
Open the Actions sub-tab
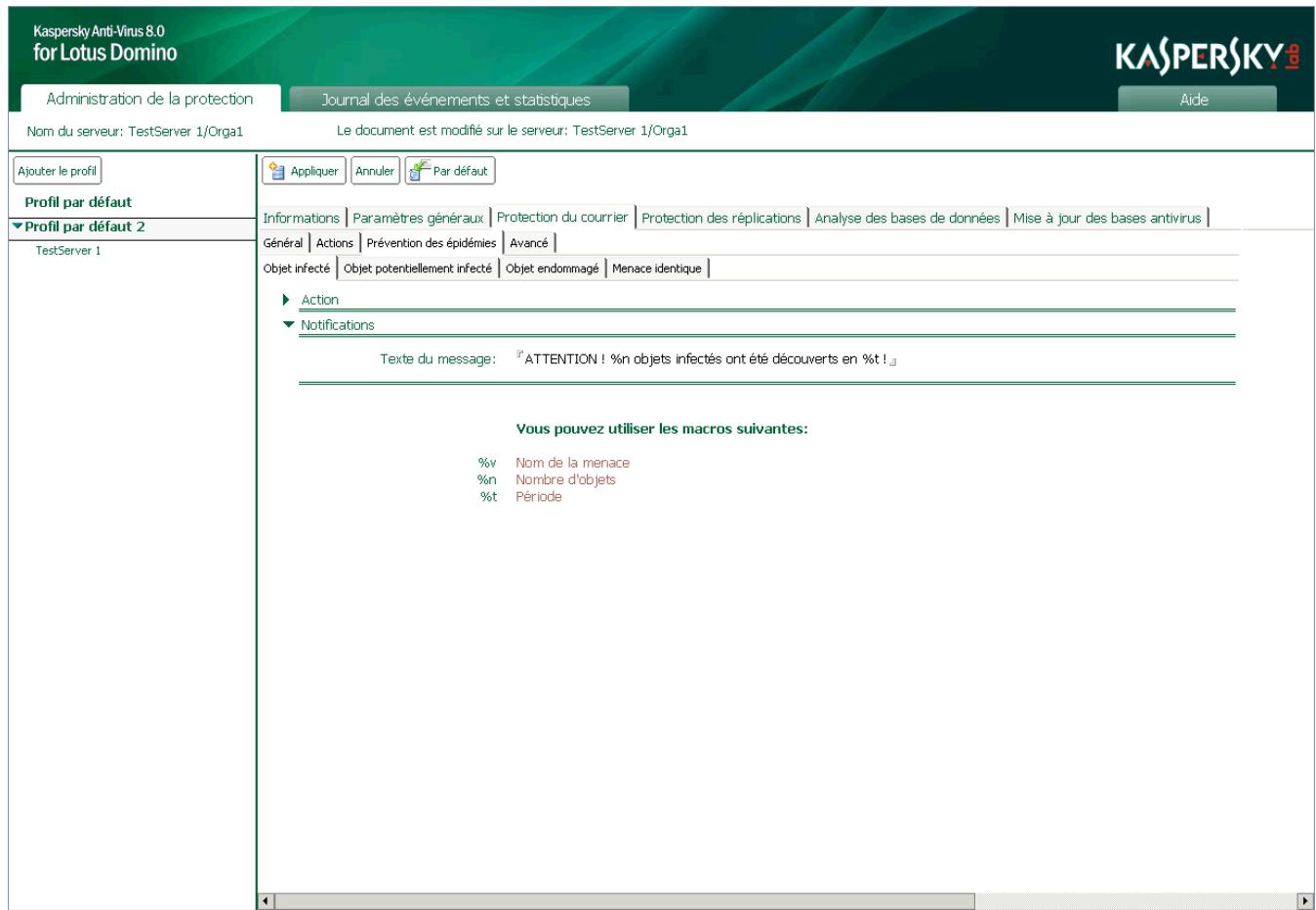(x=335, y=243)
